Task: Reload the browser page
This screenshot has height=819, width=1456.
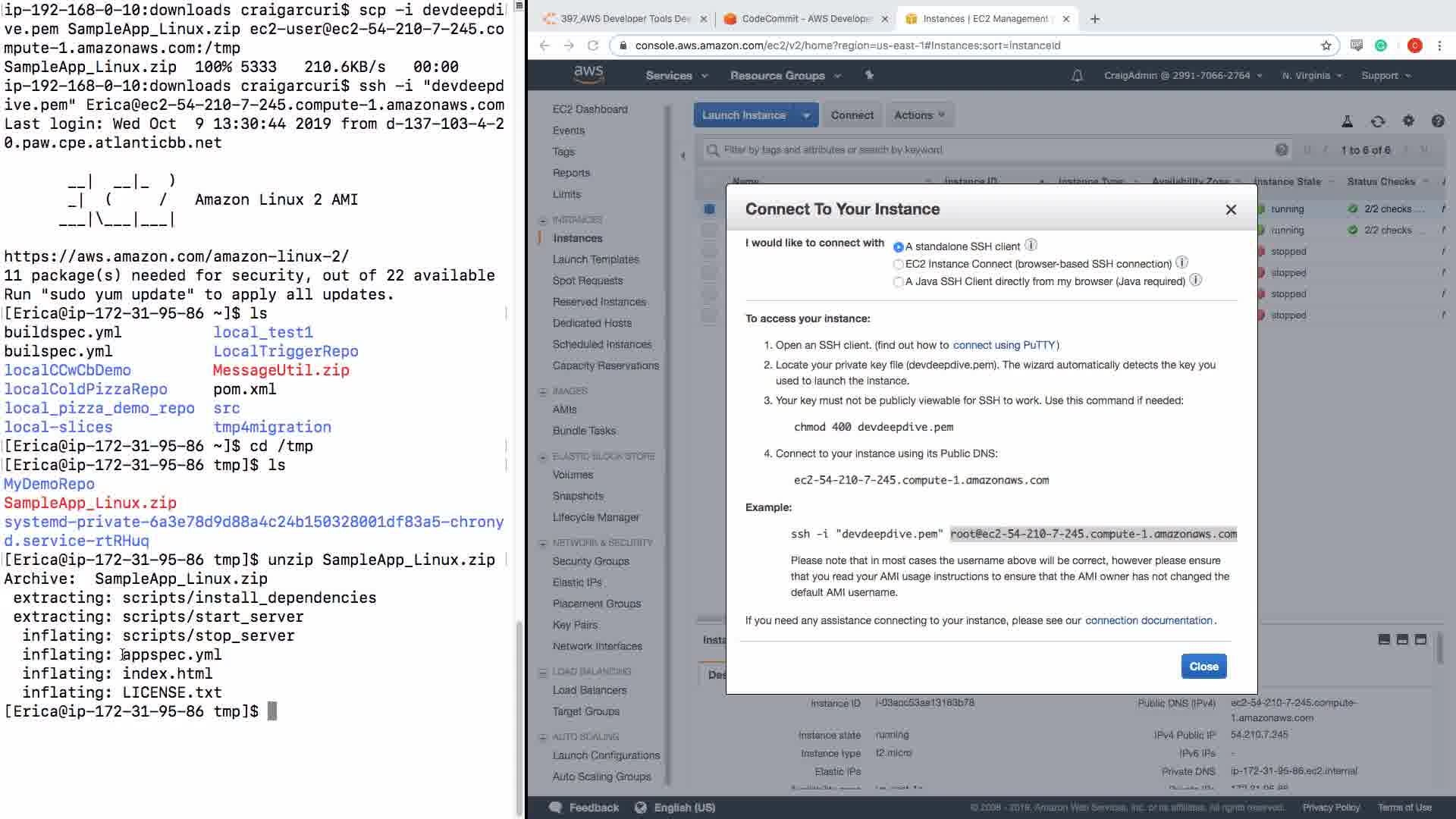Action: pyautogui.click(x=593, y=45)
